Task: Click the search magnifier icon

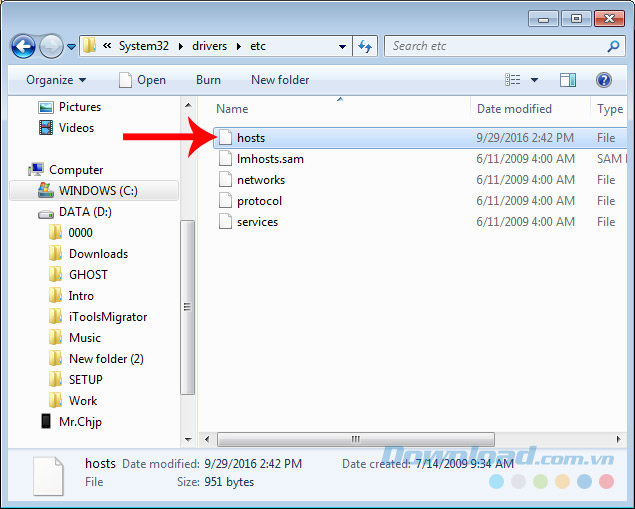Action: [614, 46]
